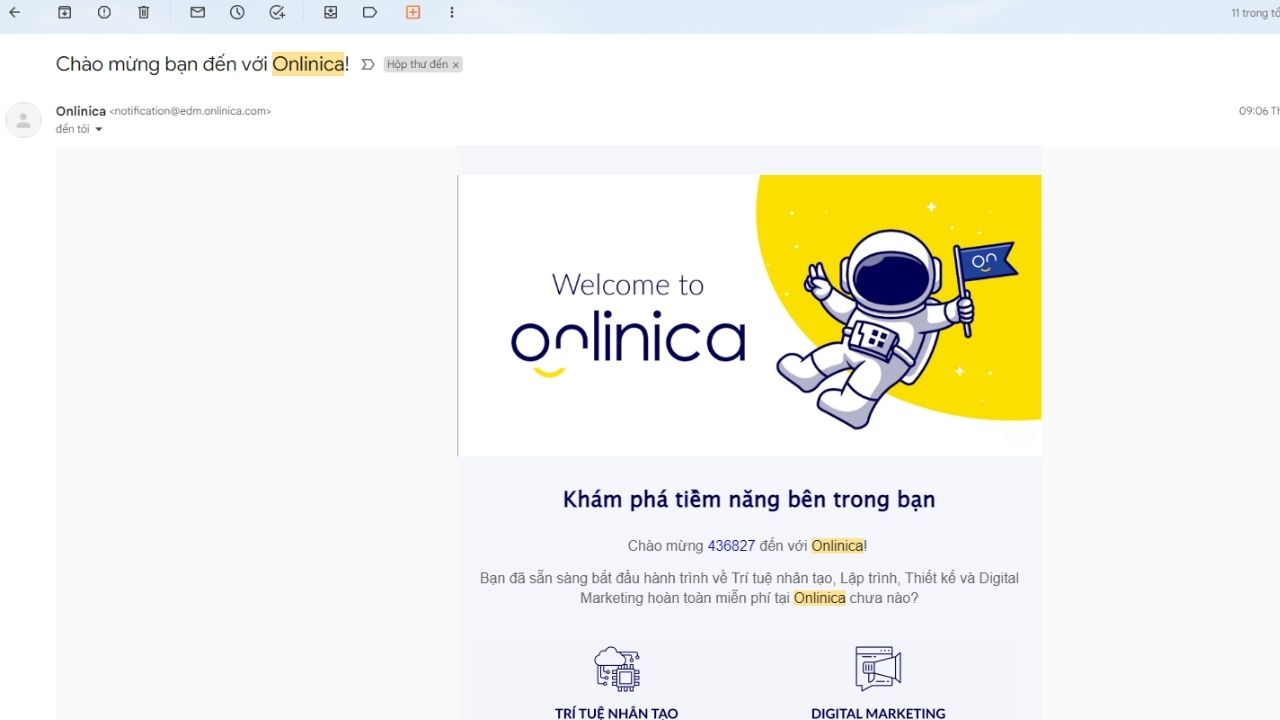Remove the 'Hộp thư đến' label chip

click(x=455, y=63)
